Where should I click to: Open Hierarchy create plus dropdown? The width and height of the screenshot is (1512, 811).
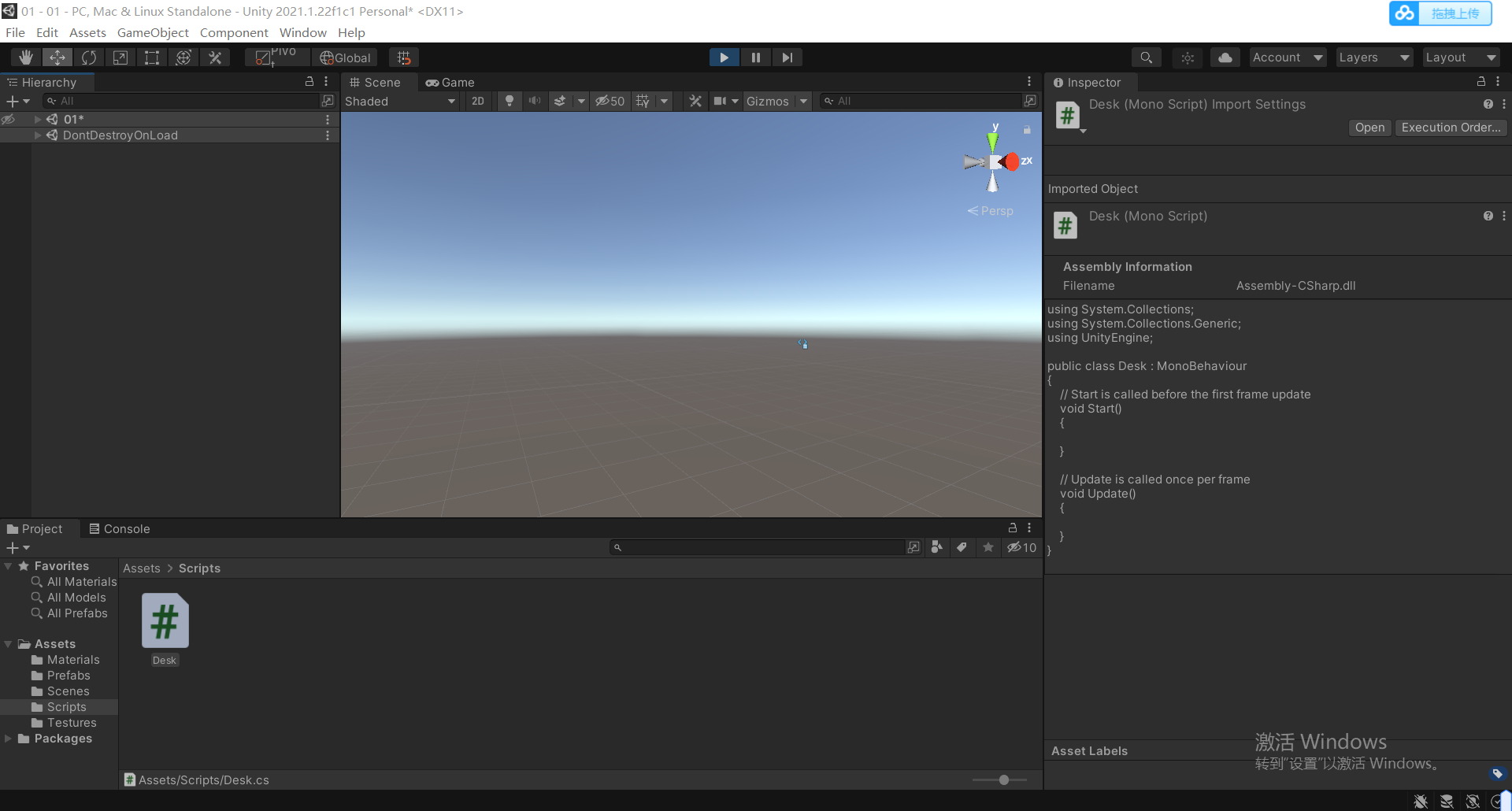[x=18, y=101]
